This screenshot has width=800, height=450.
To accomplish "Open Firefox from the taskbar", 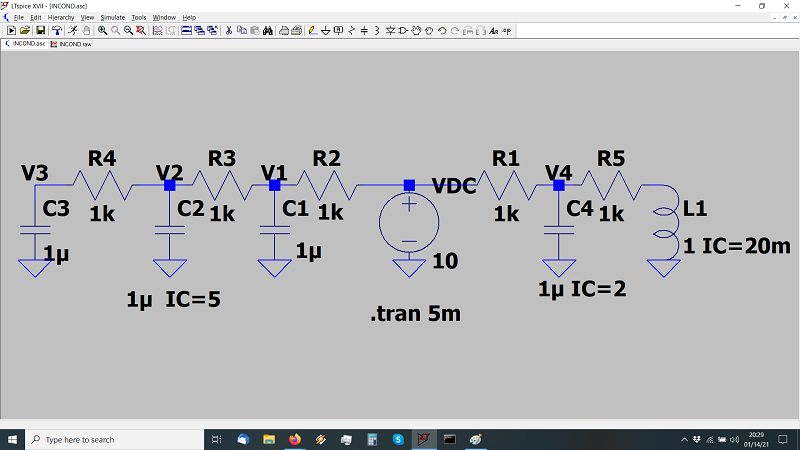I will click(x=295, y=439).
